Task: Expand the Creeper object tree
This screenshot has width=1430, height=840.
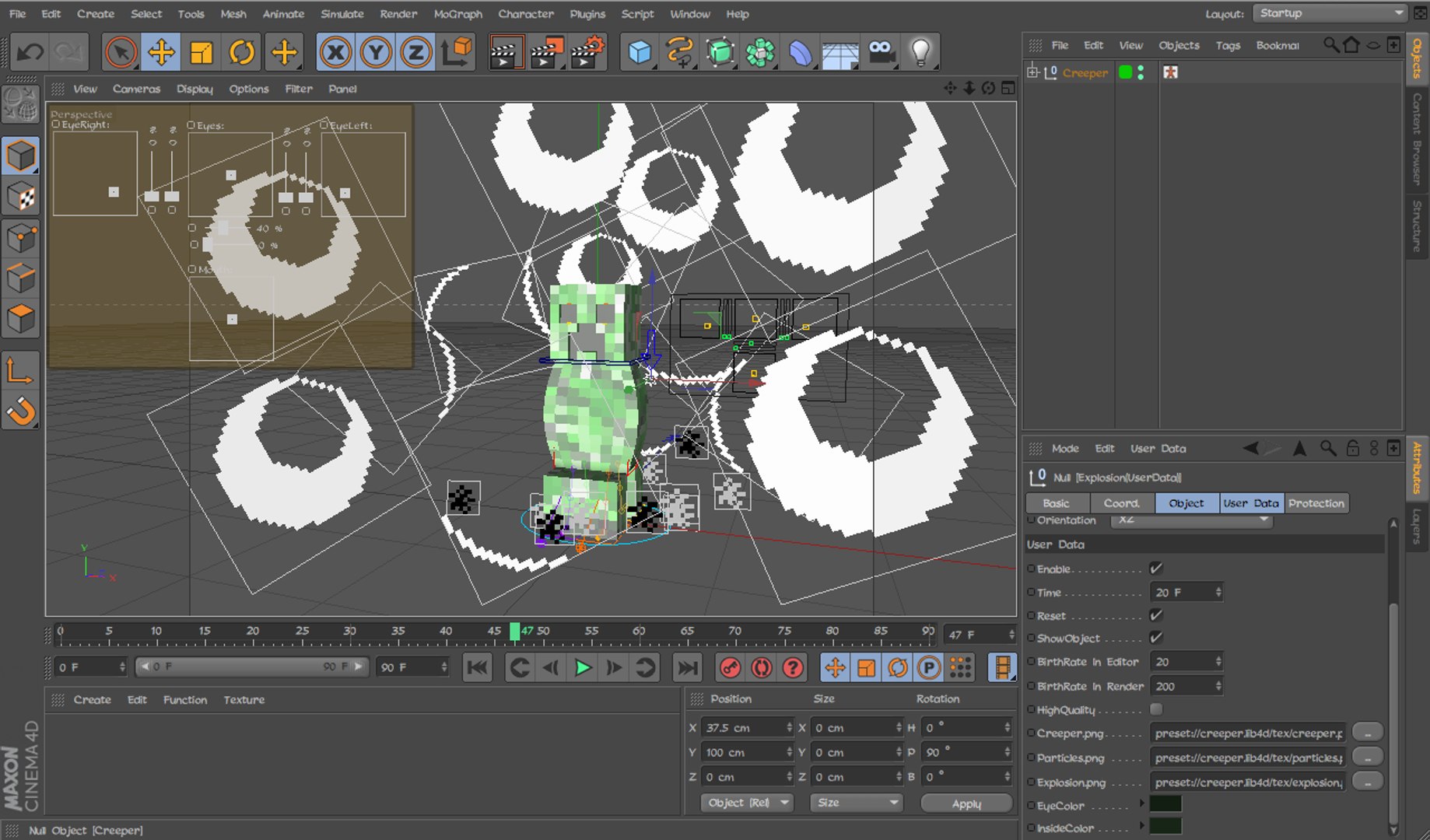Action: point(1032,72)
